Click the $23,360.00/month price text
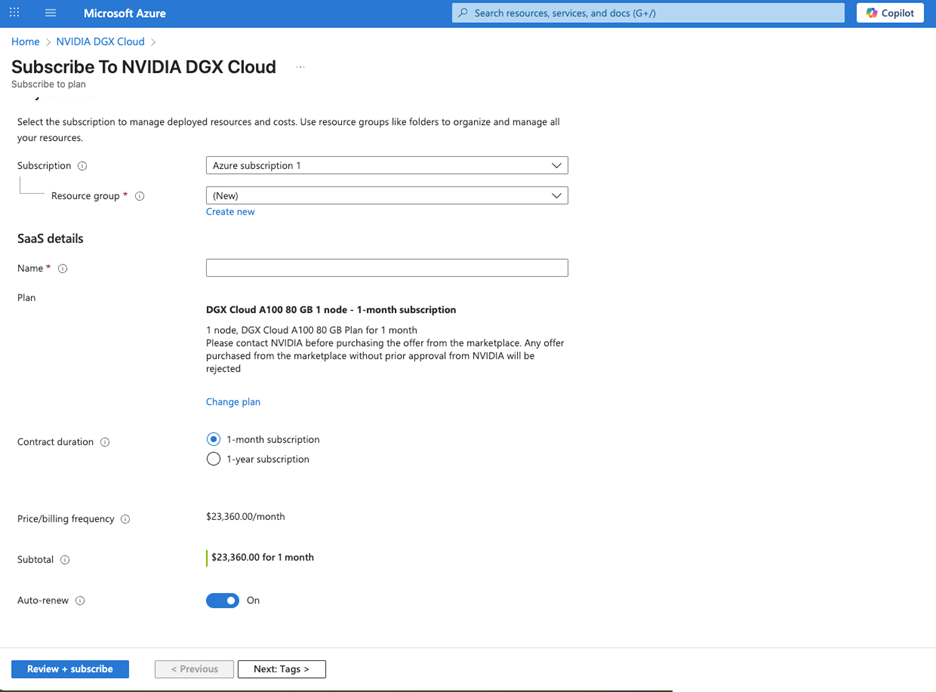Screen dimensions: 936x692 click(245, 516)
